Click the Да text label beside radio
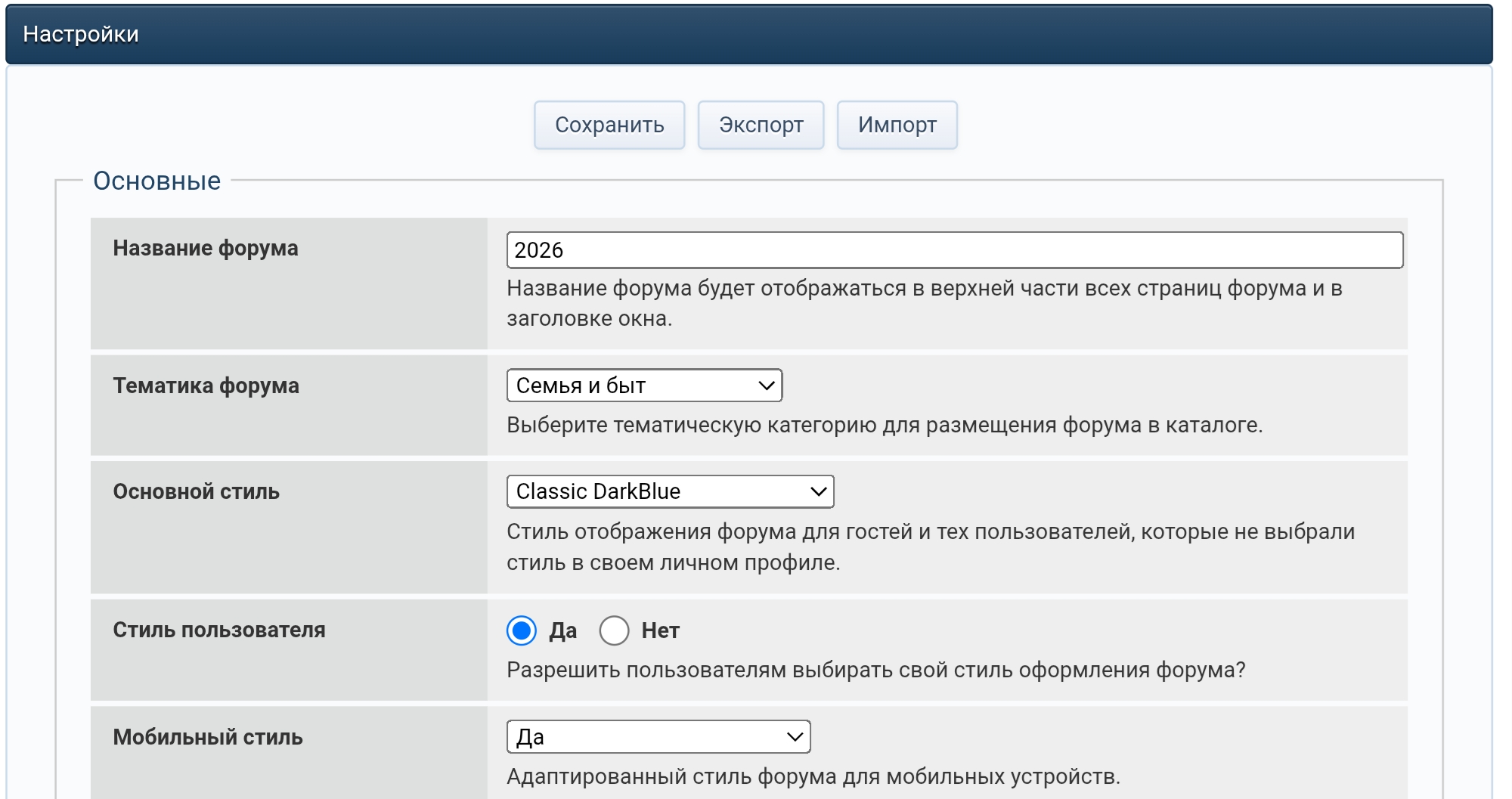1512x799 pixels. pyautogui.click(x=562, y=630)
